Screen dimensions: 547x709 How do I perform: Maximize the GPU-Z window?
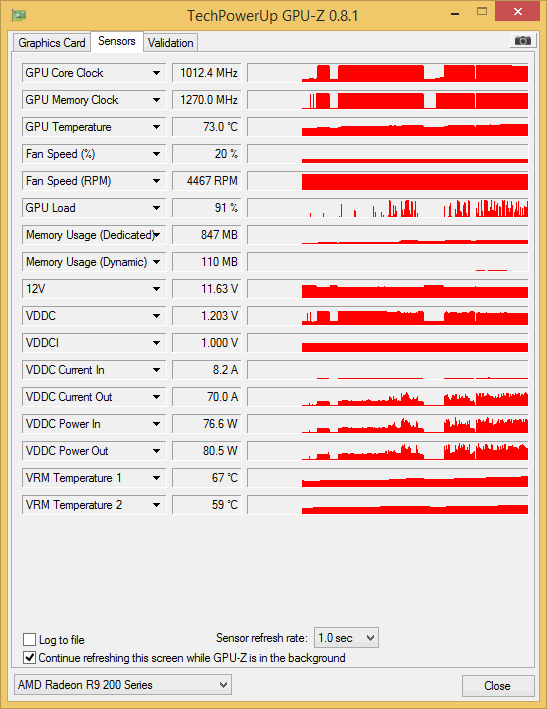482,12
